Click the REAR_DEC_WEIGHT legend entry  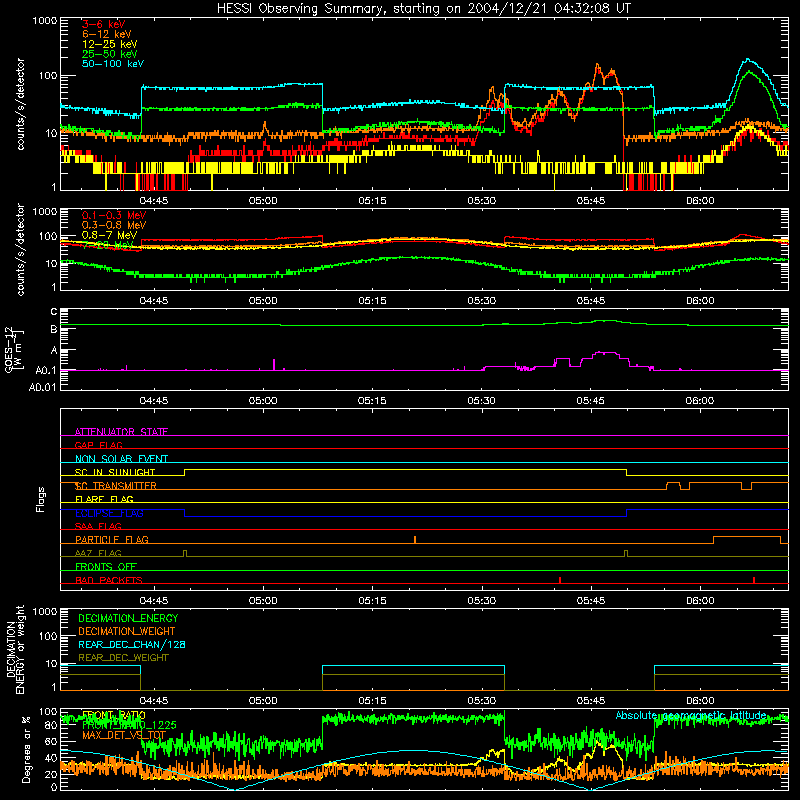tap(123, 658)
